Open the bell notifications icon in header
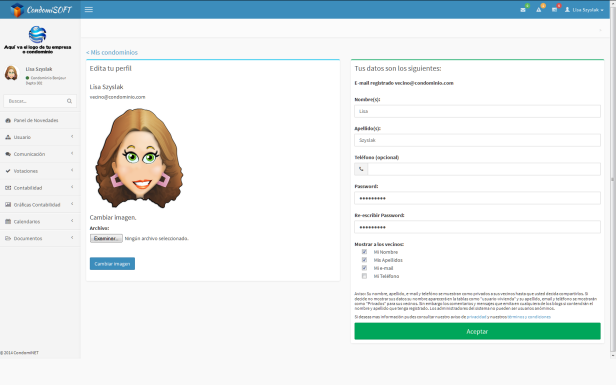The width and height of the screenshot is (616, 385). point(539,10)
